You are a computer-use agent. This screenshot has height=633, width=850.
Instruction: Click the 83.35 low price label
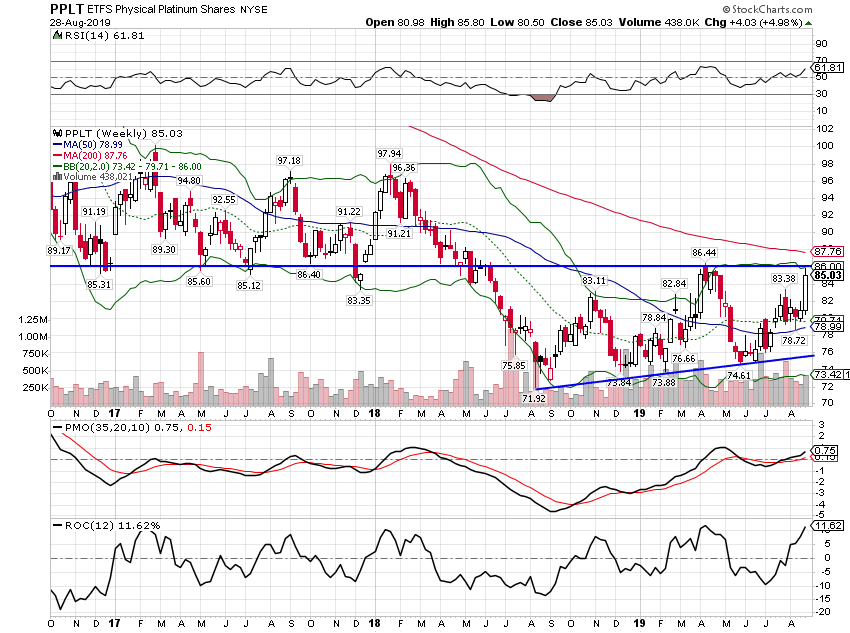point(359,301)
